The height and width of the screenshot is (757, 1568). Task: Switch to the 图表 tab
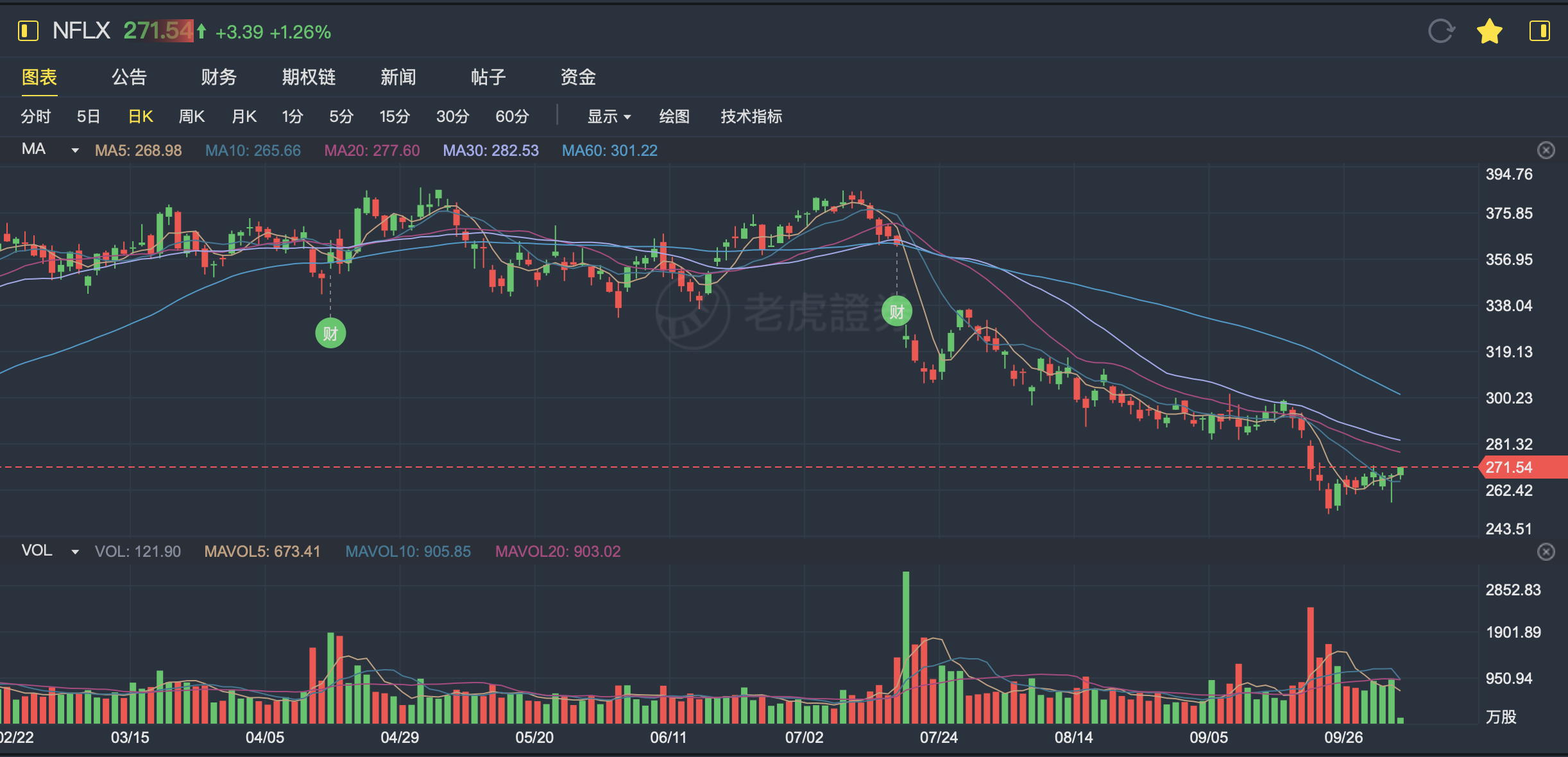[40, 77]
